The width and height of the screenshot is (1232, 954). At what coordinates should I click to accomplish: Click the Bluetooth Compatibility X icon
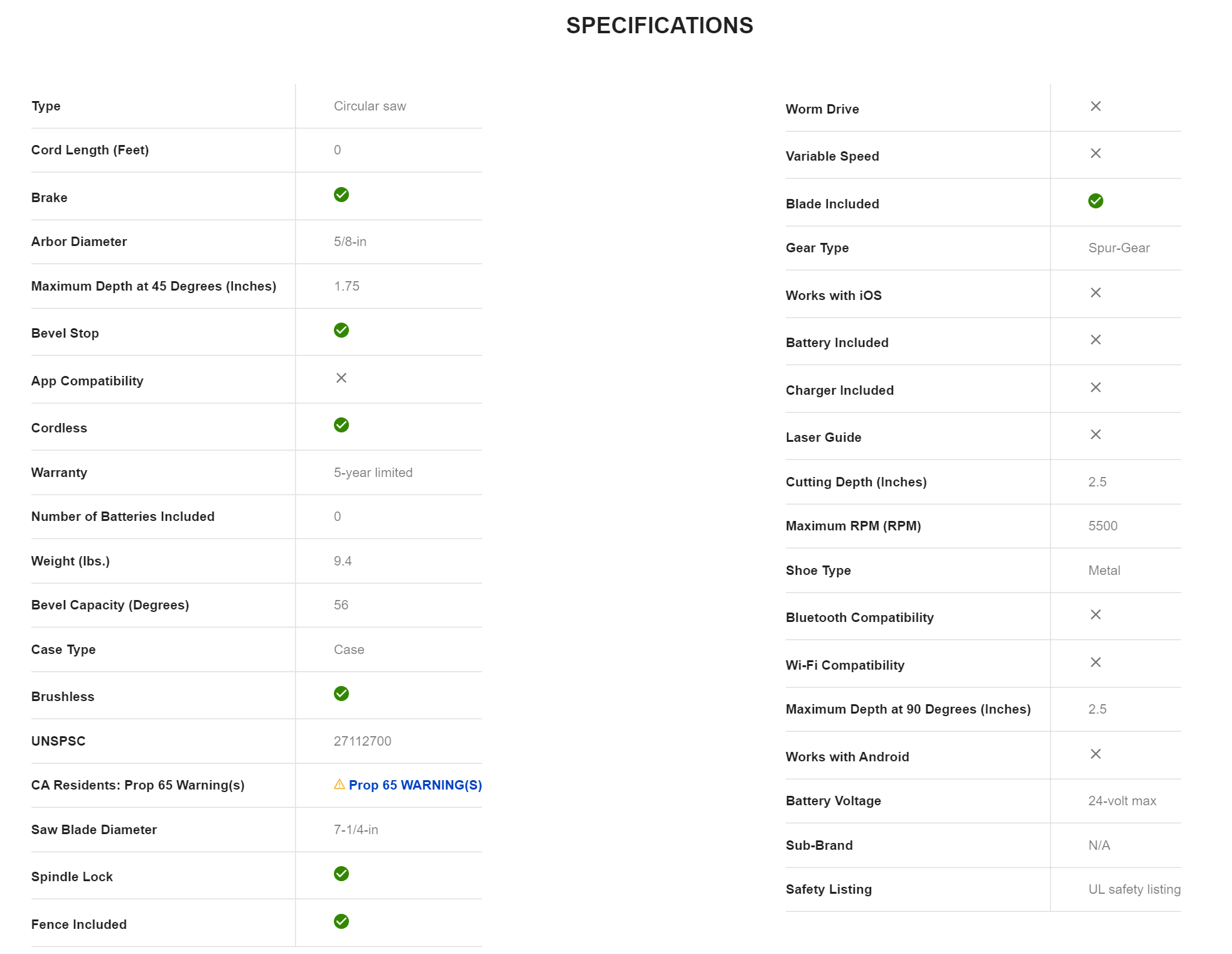click(x=1096, y=614)
